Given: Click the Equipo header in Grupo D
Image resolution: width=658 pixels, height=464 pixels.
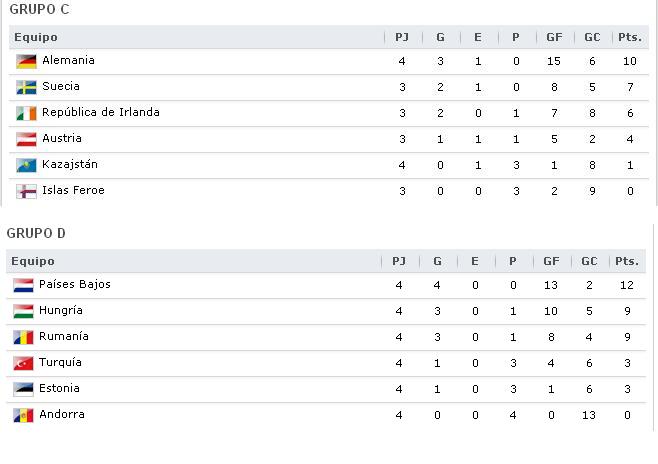Looking at the screenshot, I should 33,261.
